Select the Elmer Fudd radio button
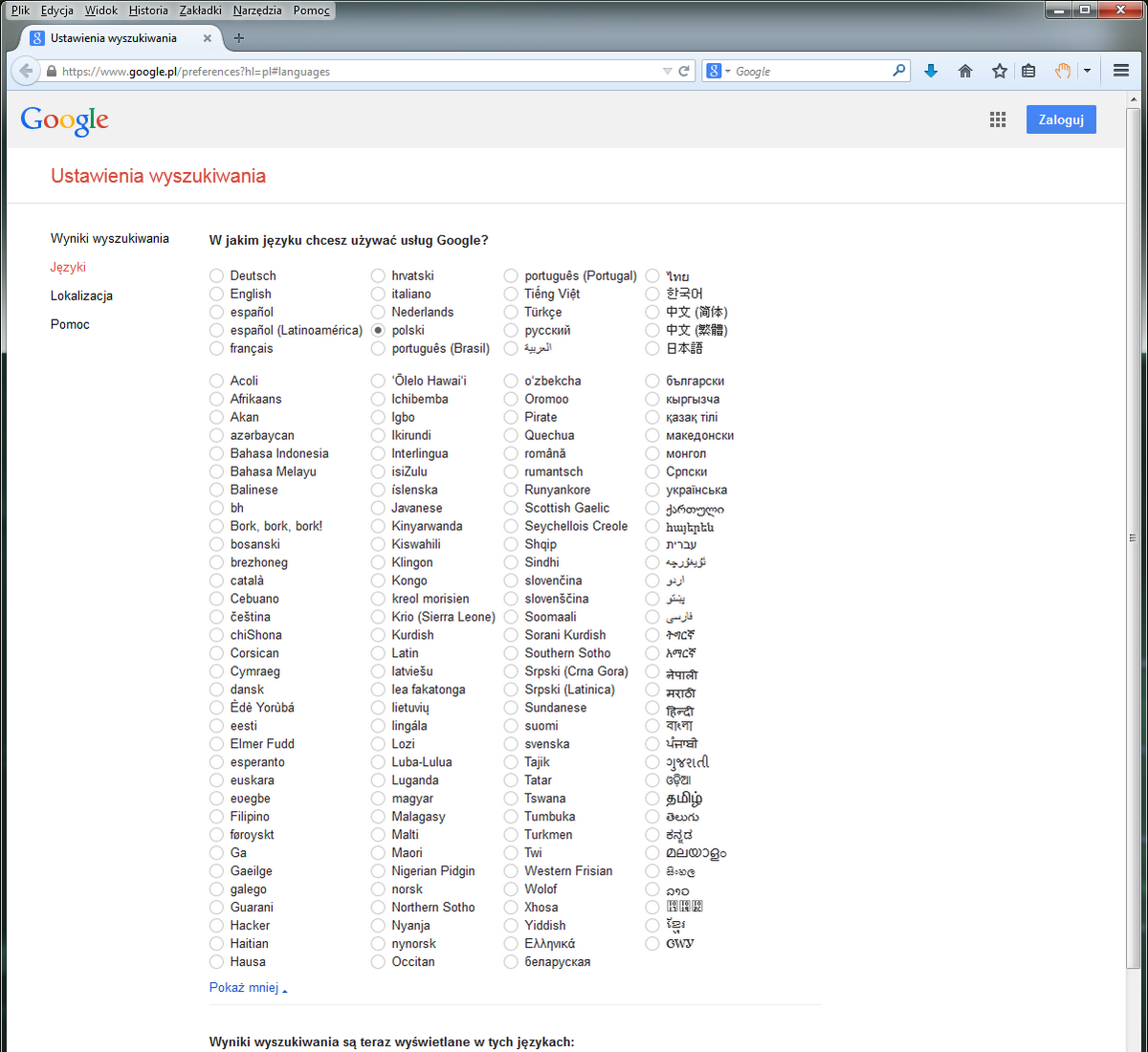 216,744
